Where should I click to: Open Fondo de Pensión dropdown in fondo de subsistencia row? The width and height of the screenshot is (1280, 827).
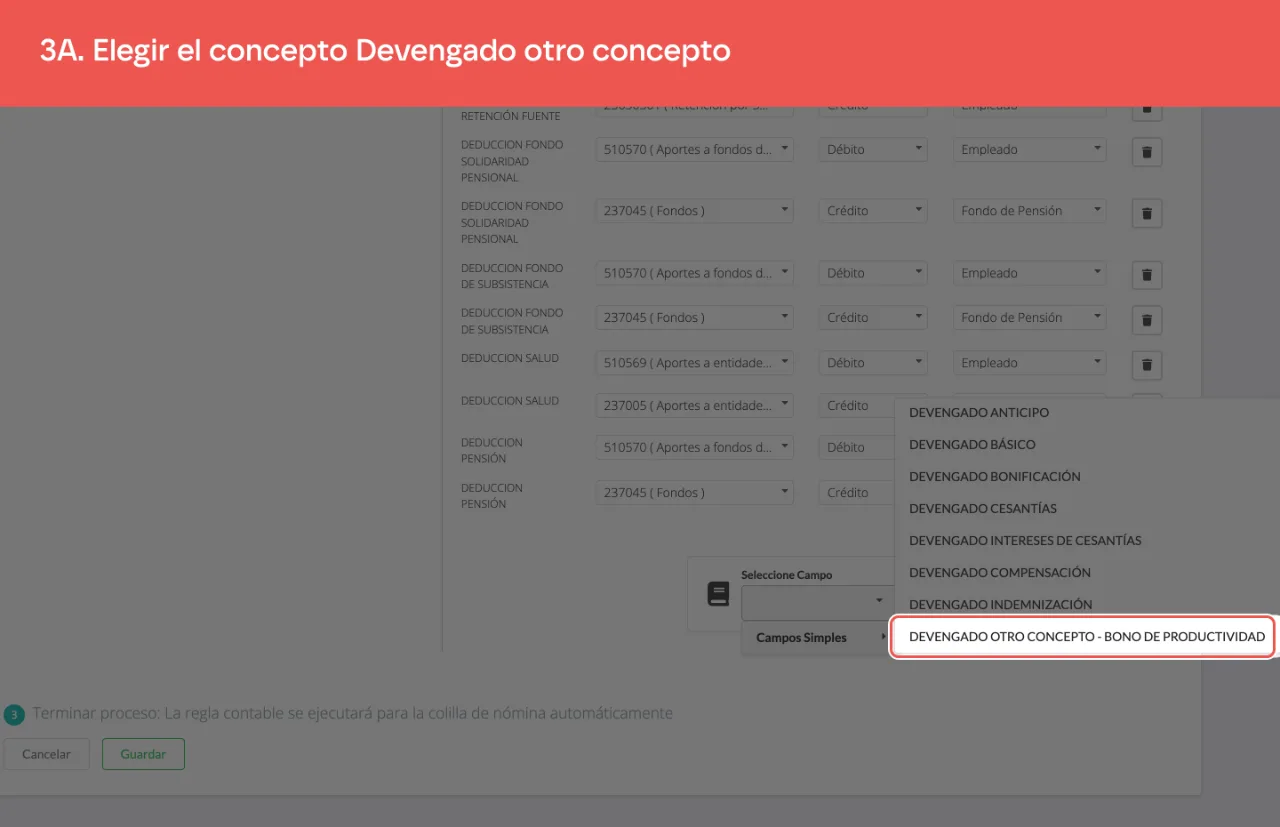pos(1029,318)
